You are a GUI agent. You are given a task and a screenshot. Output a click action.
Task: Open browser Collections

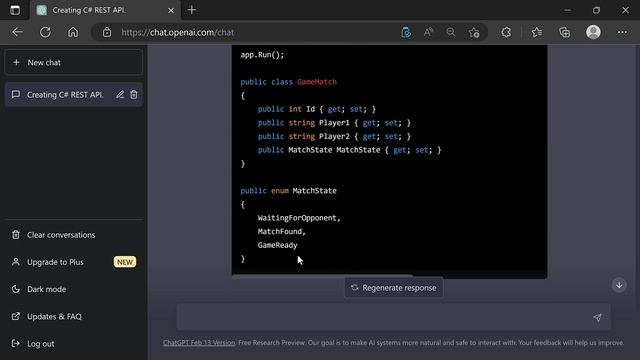click(x=564, y=32)
